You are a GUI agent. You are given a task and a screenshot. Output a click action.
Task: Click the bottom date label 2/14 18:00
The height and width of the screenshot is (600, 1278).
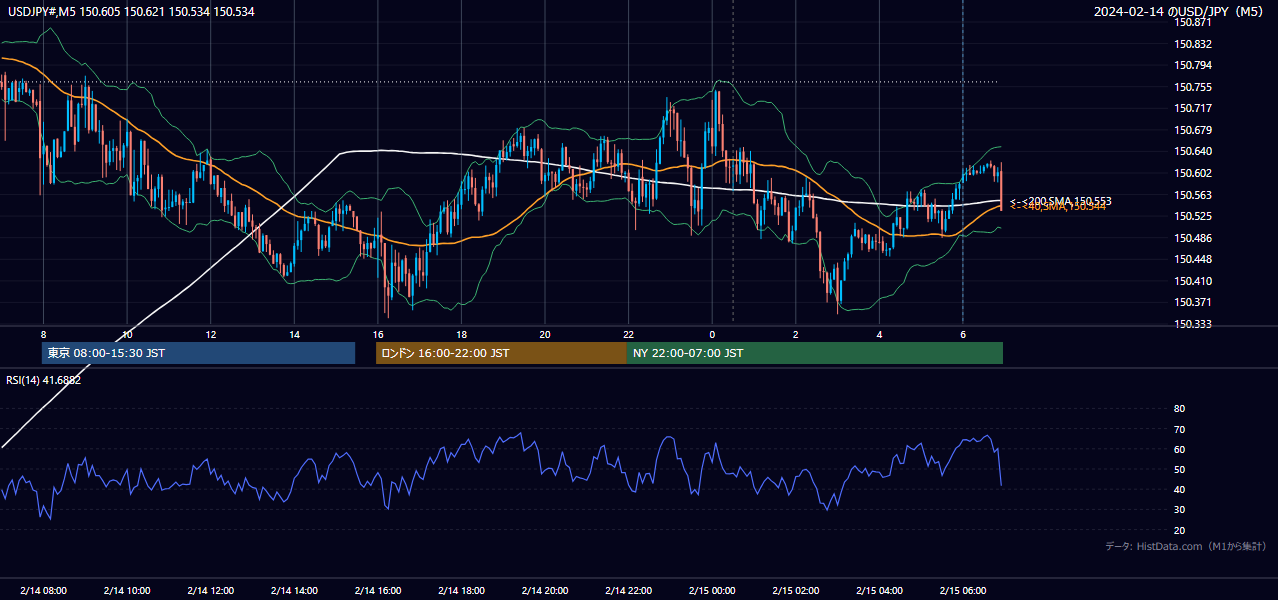click(x=461, y=590)
